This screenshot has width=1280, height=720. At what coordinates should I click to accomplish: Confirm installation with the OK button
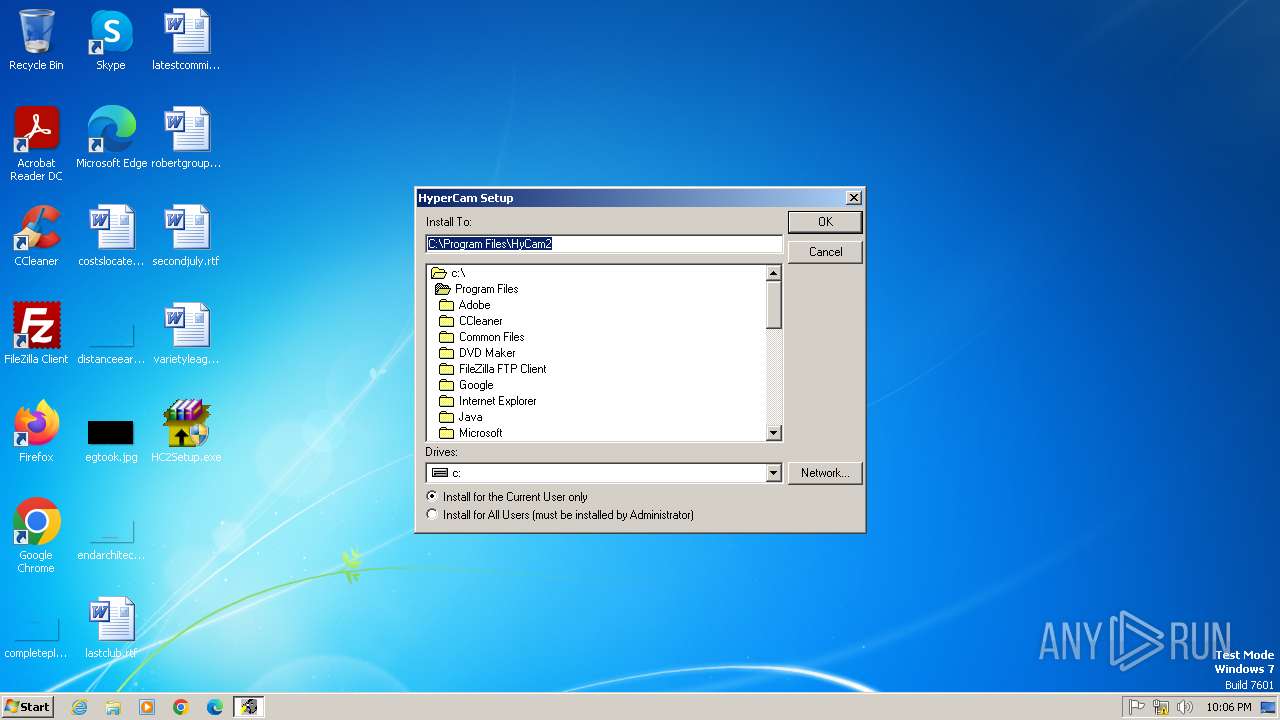(825, 222)
